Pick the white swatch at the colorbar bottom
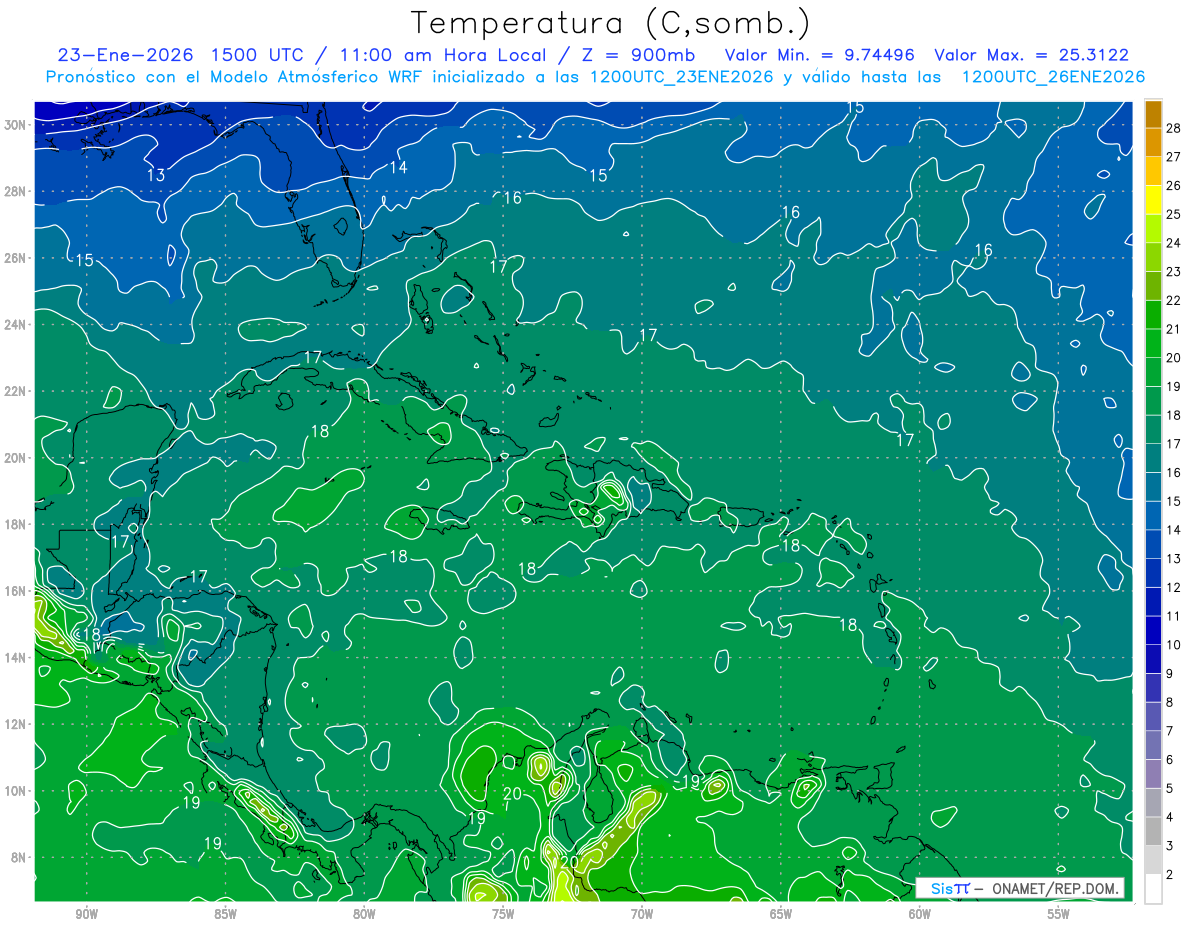The image size is (1200, 927). coord(1153,889)
